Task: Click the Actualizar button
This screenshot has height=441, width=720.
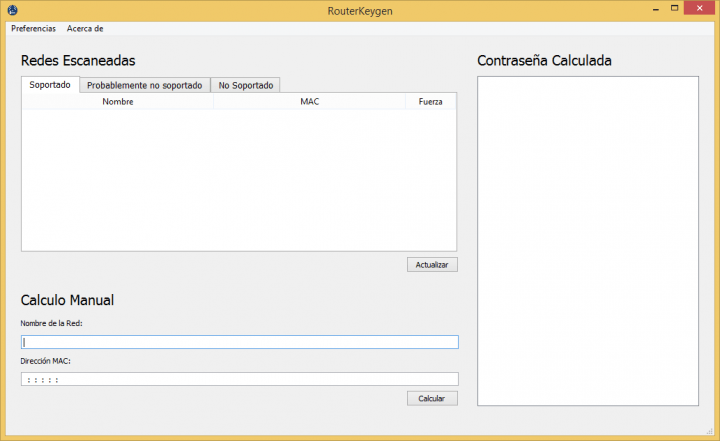Action: tap(432, 265)
